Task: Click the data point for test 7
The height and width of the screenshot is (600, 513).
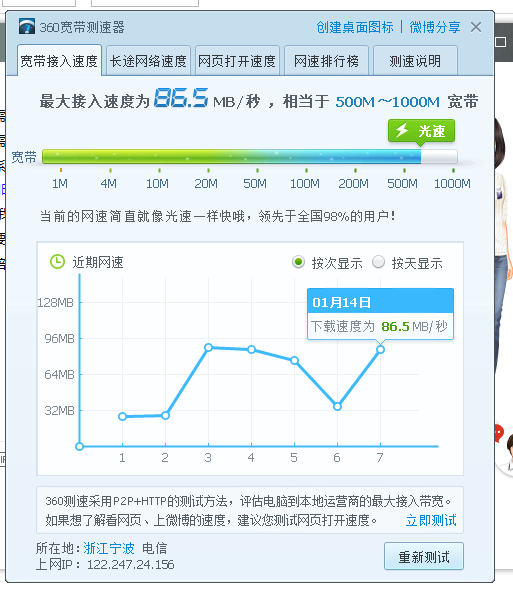Action: [x=380, y=349]
